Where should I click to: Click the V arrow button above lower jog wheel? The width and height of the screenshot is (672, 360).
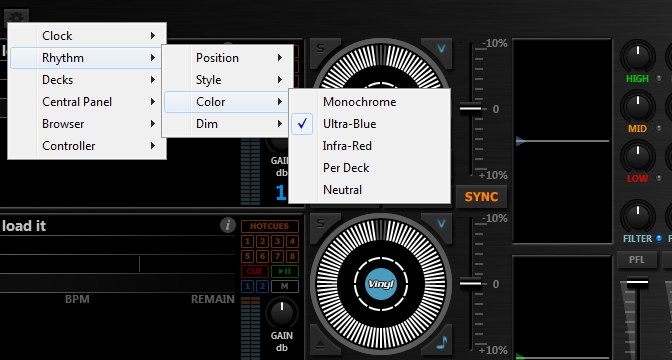point(441,224)
